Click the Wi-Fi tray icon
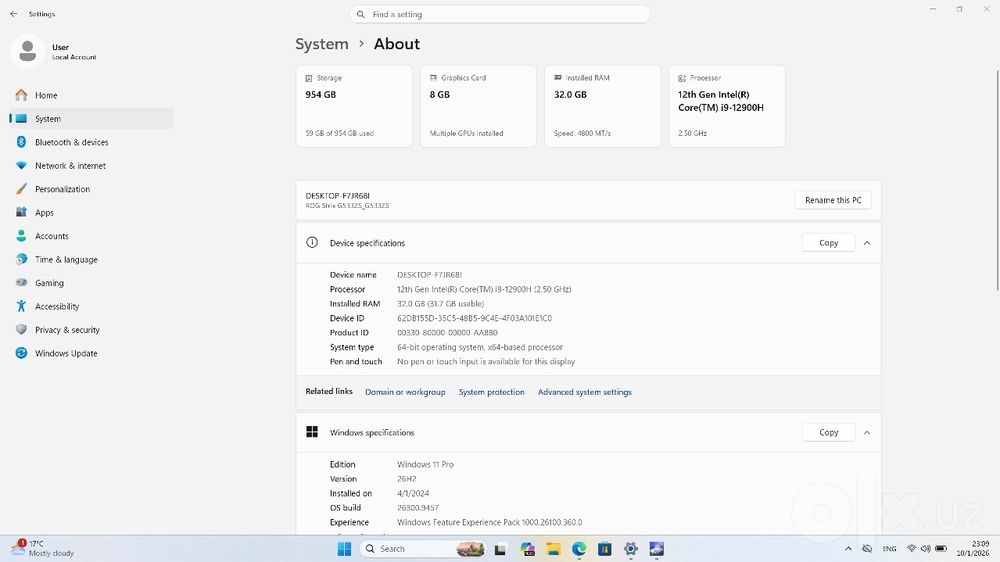The height and width of the screenshot is (562, 1000). pyautogui.click(x=911, y=549)
